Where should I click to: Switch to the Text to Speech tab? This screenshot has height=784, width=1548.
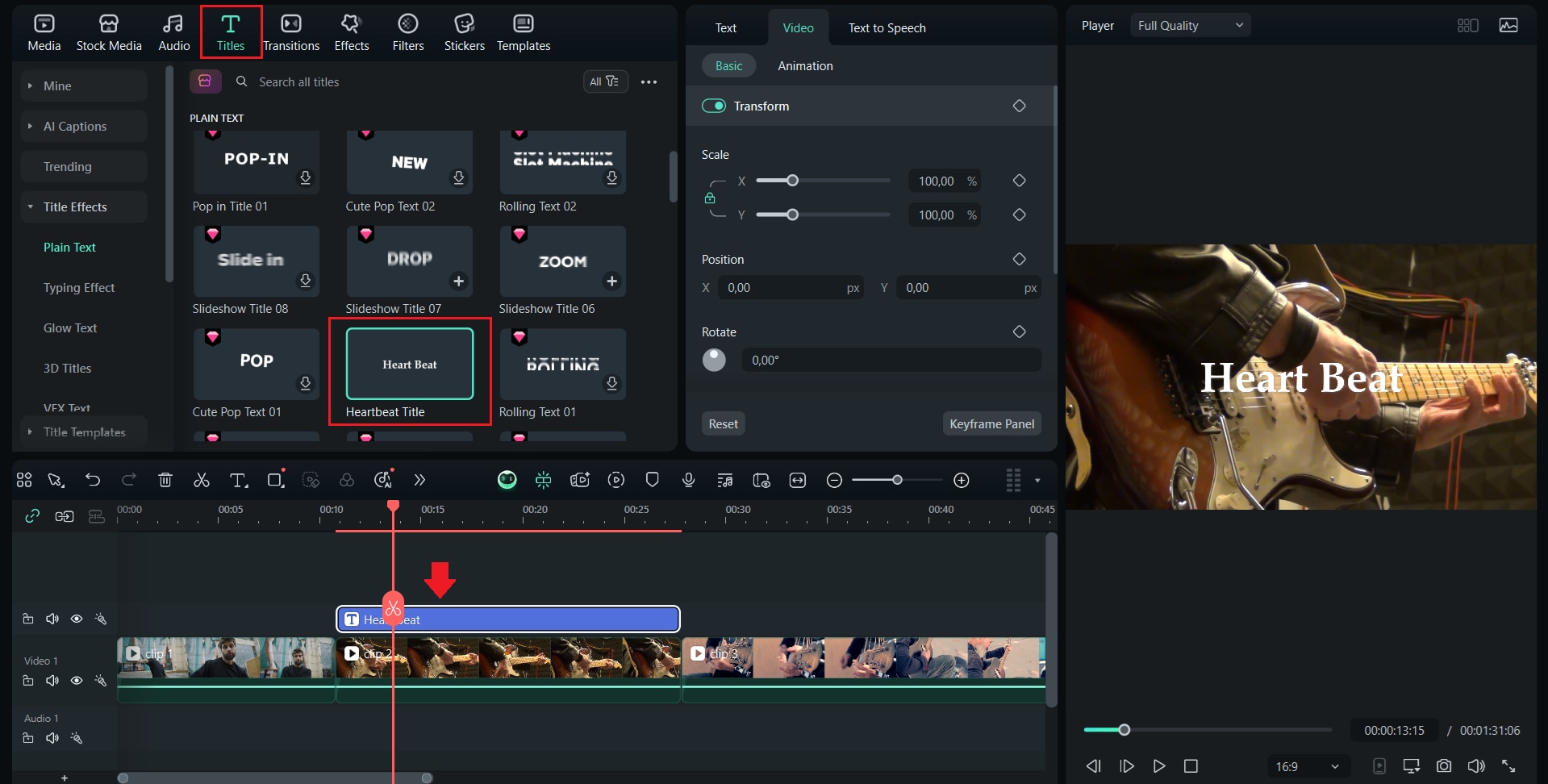click(x=887, y=27)
